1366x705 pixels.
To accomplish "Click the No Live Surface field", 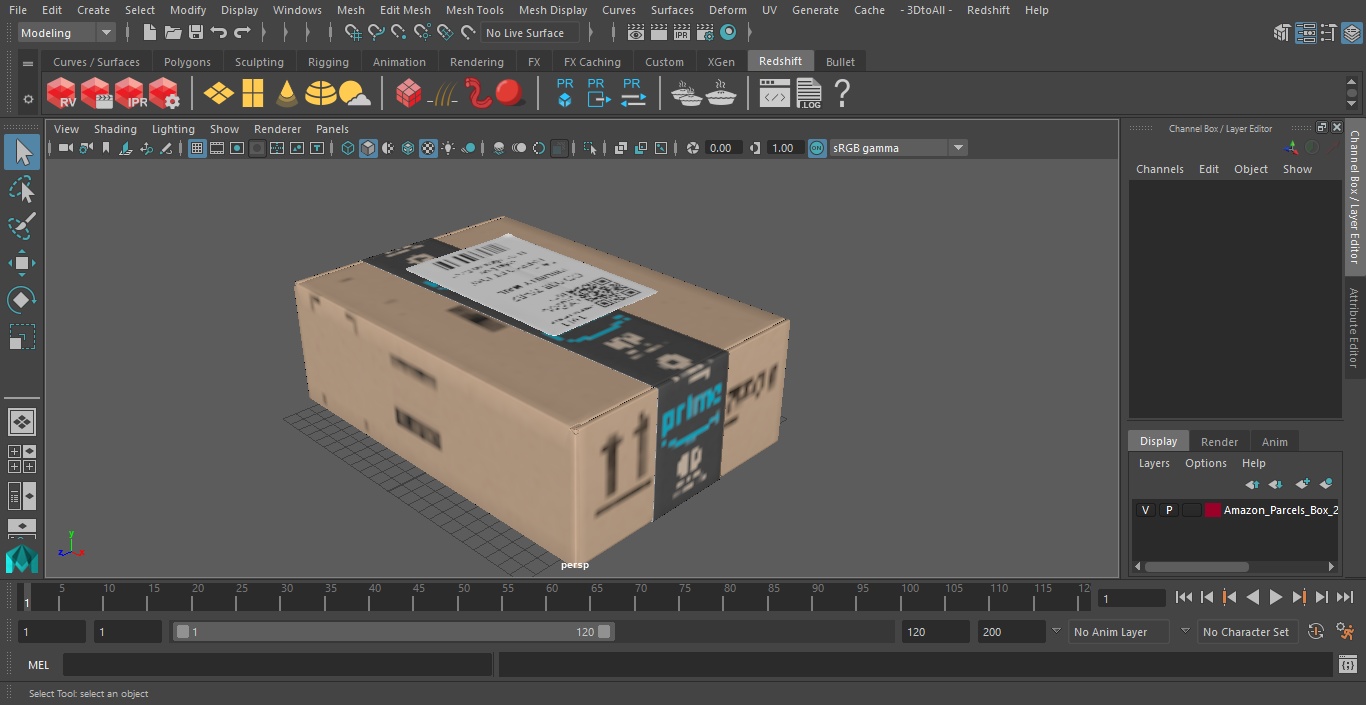I will tap(531, 33).
